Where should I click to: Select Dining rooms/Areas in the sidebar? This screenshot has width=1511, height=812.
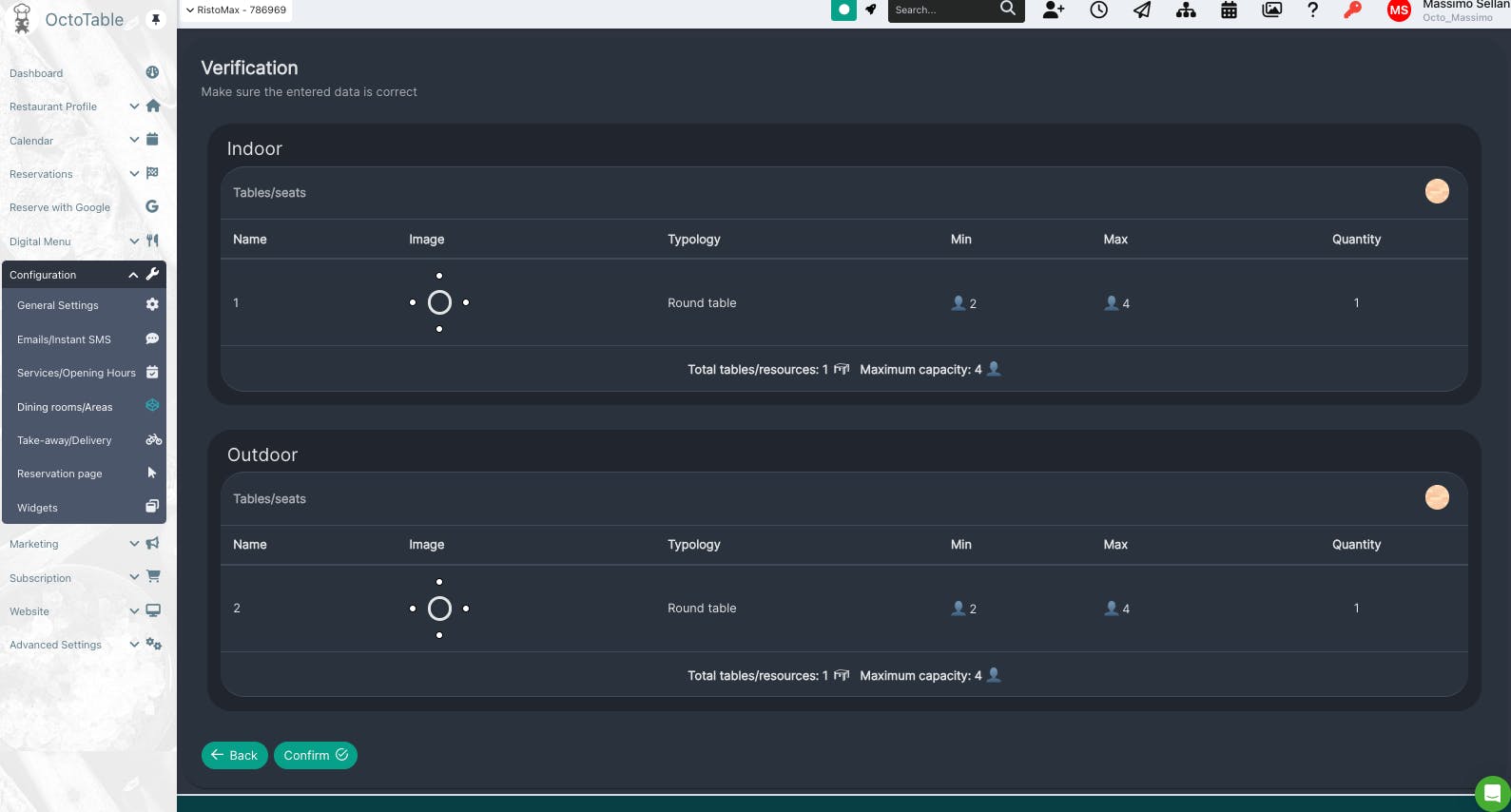click(x=65, y=407)
